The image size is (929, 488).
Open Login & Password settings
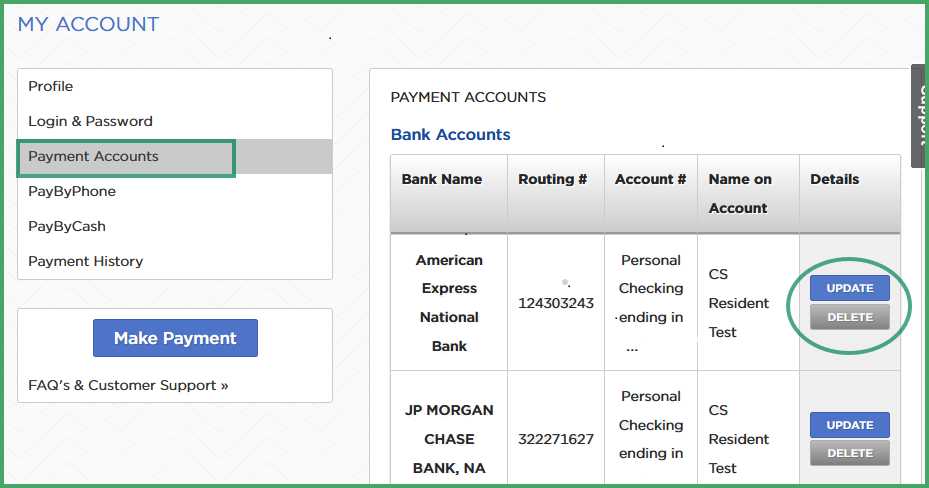91,121
